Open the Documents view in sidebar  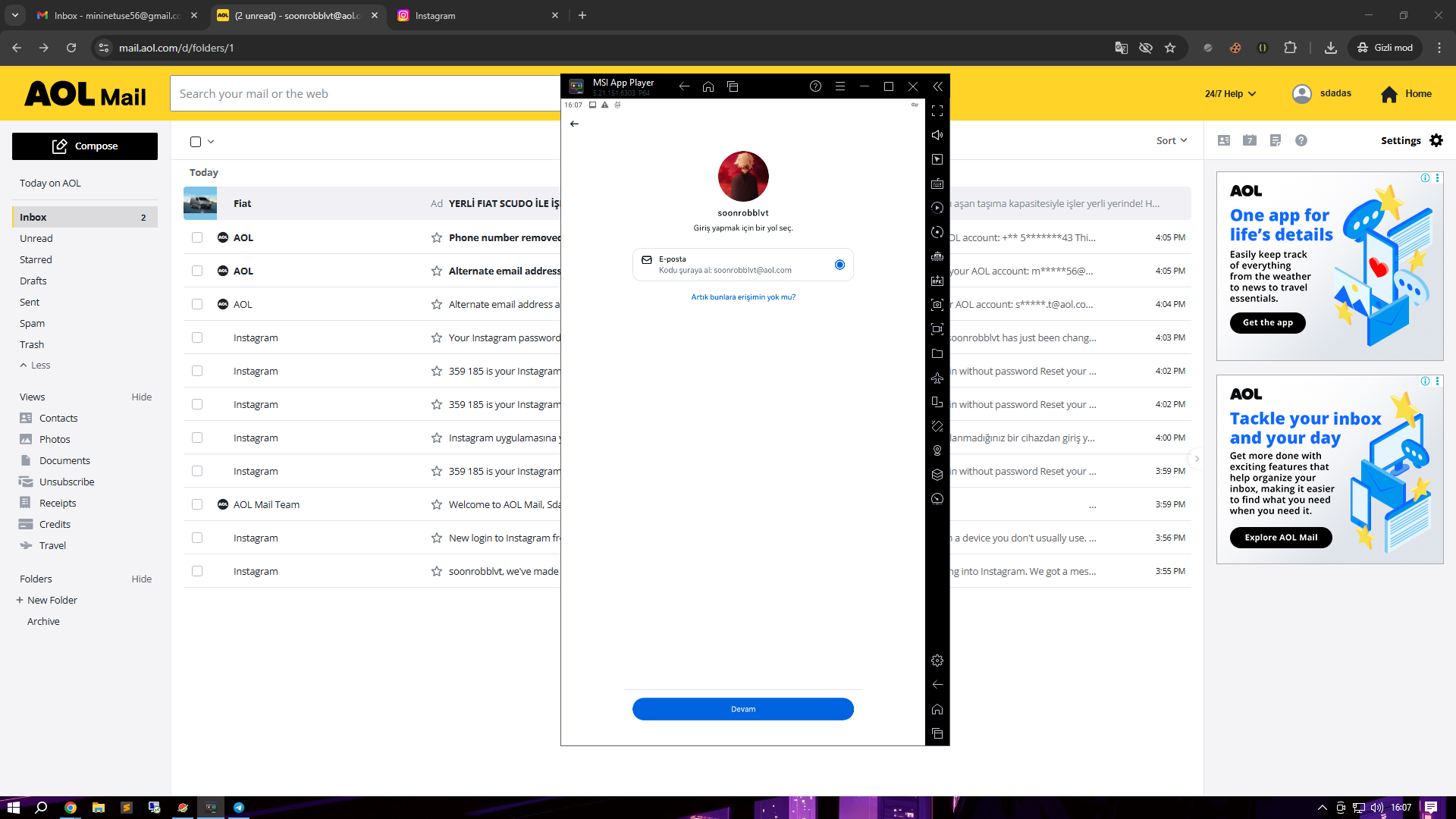pyautogui.click(x=64, y=460)
